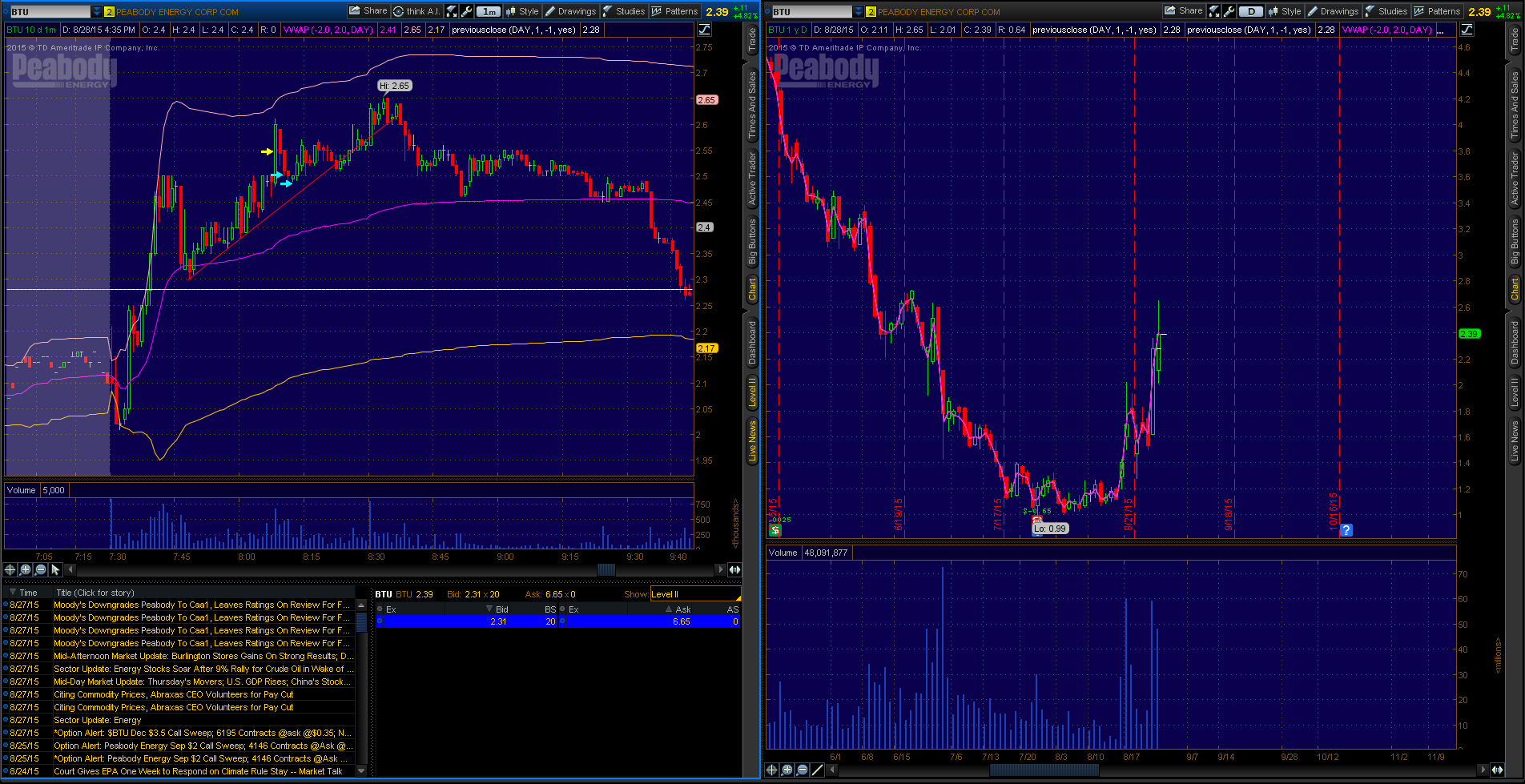Open the Drawings menu on the left chart
This screenshot has height=784, width=1525.
571,11
